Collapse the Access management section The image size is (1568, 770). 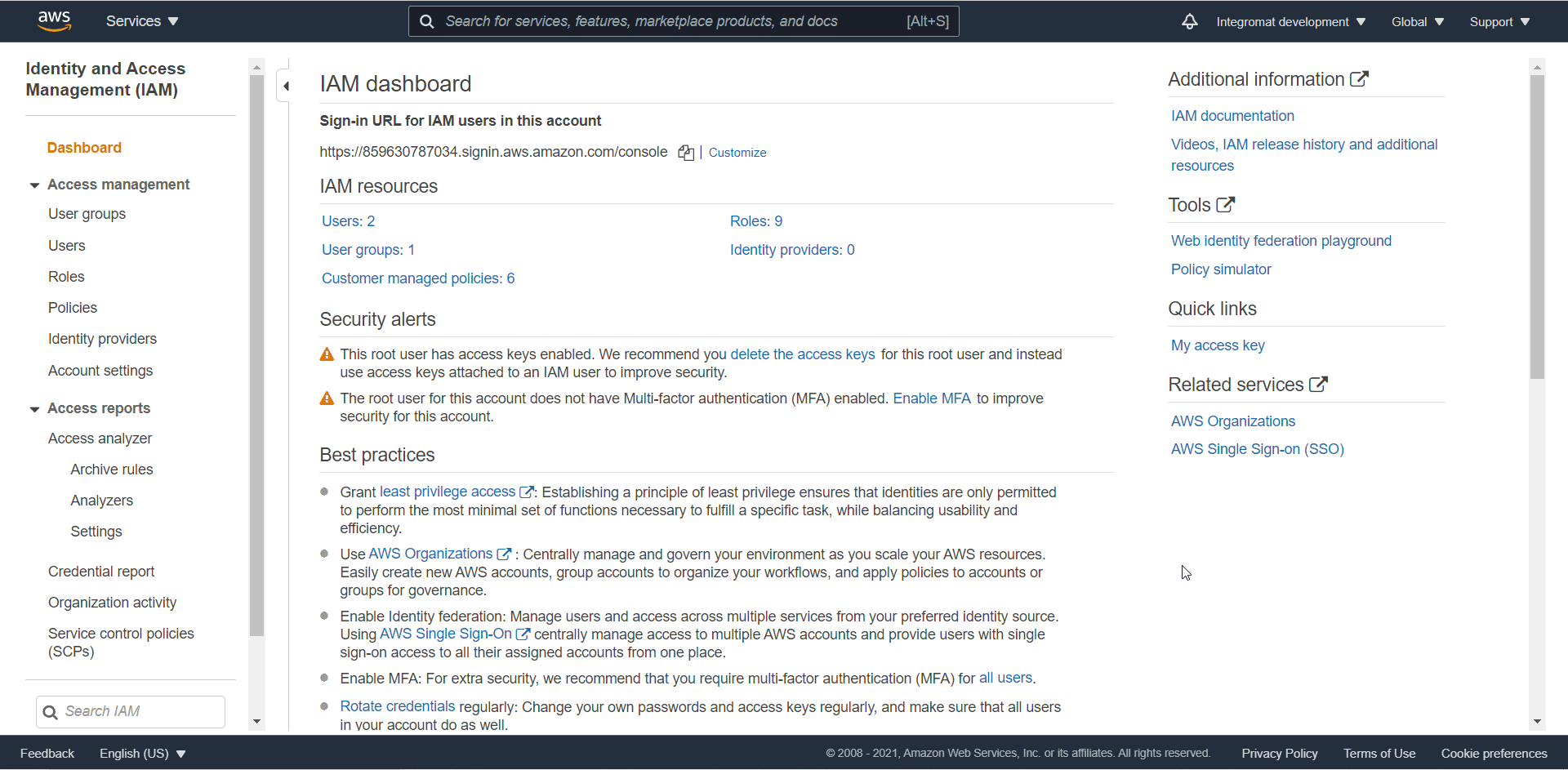(x=33, y=185)
